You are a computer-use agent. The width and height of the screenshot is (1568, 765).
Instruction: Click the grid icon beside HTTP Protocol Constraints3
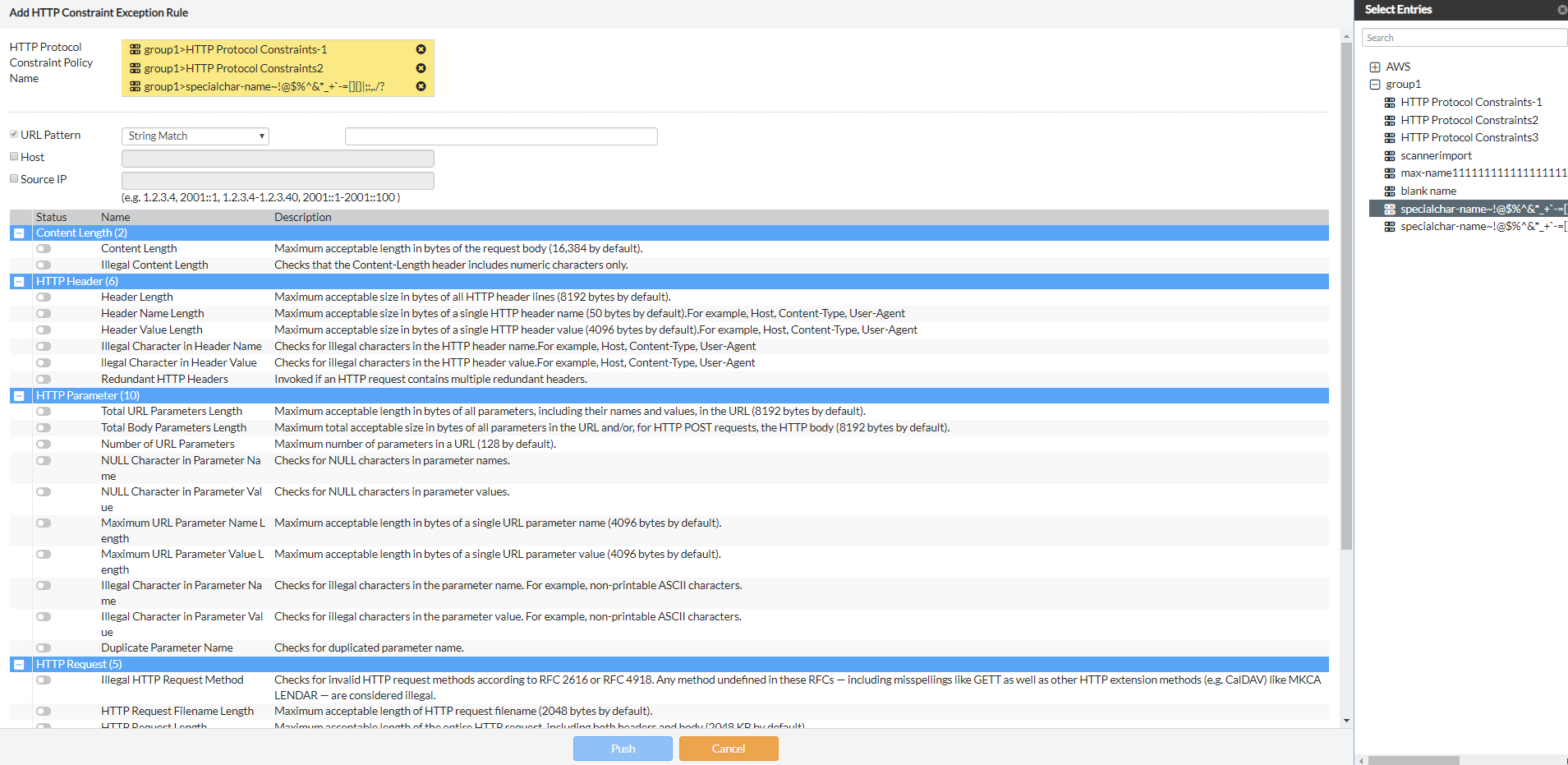coord(1390,137)
